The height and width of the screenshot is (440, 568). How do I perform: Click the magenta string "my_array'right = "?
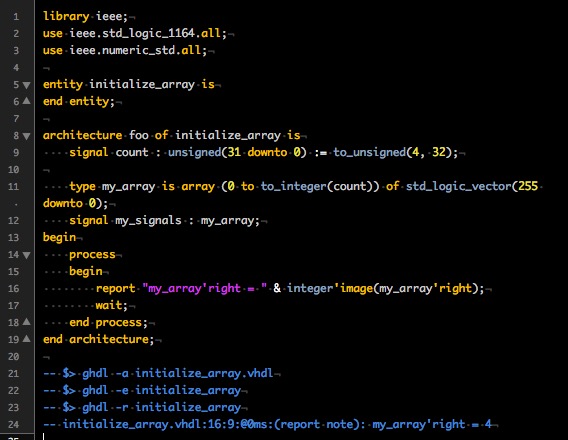click(x=205, y=288)
